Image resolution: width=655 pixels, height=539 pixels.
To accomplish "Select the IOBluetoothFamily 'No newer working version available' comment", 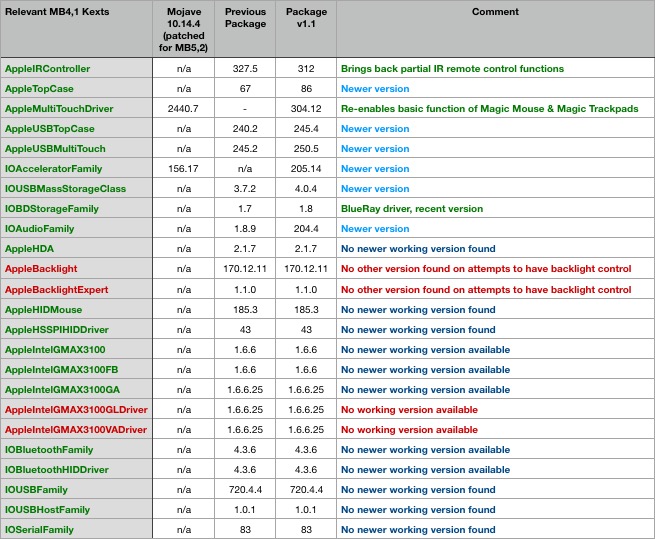I will tap(426, 450).
